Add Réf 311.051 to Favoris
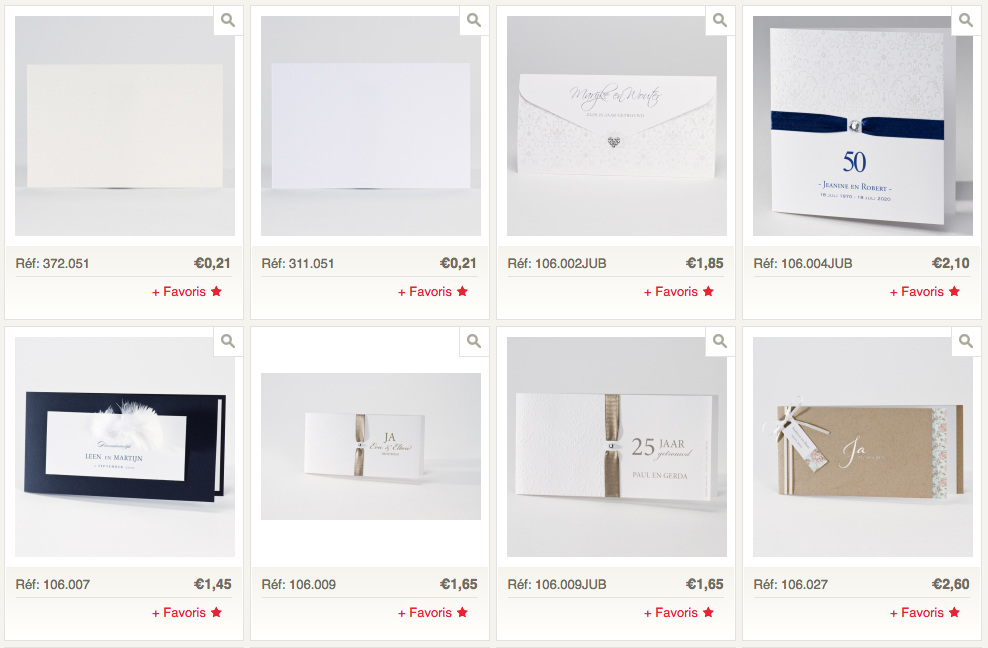 432,291
